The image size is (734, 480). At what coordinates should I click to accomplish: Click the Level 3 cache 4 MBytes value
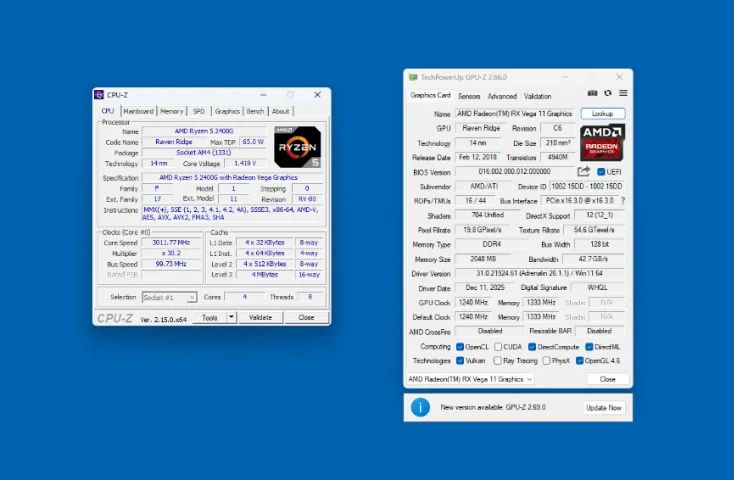pos(265,274)
